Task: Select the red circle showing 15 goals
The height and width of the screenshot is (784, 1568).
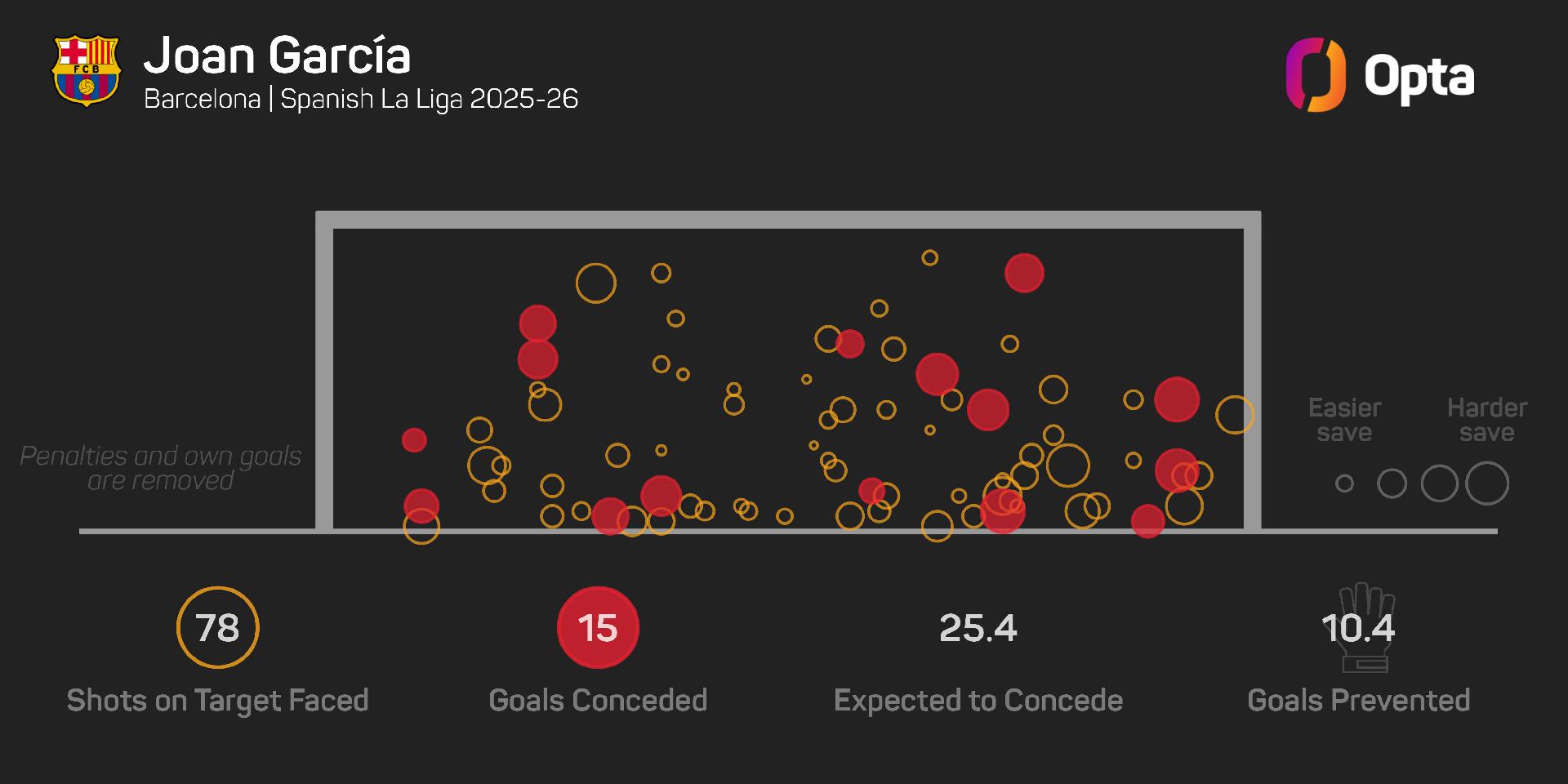Action: [598, 628]
